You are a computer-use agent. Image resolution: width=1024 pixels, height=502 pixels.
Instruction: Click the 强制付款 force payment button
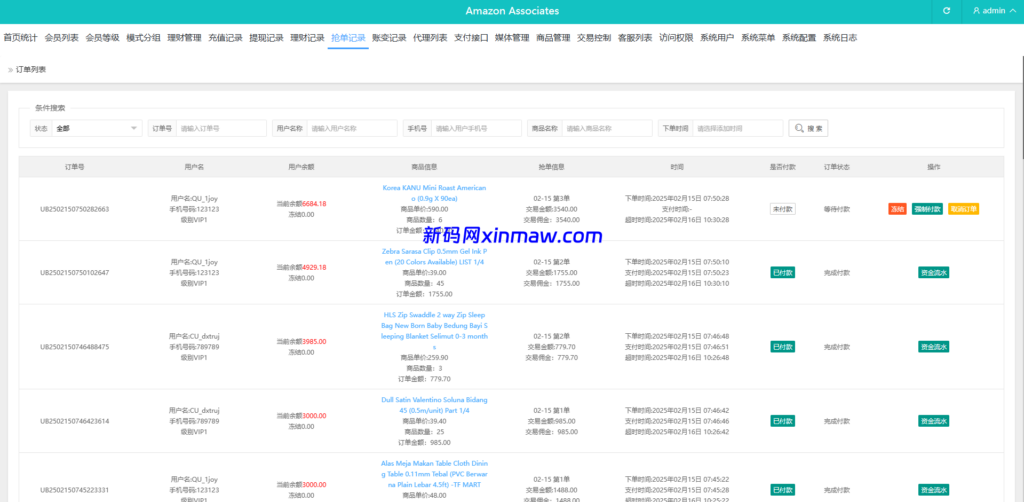927,210
